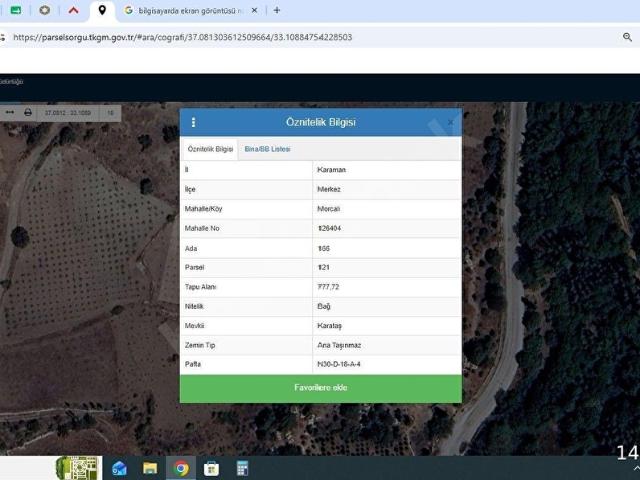
Task: Click the Zemin Tip label cell
Action: 246,345
